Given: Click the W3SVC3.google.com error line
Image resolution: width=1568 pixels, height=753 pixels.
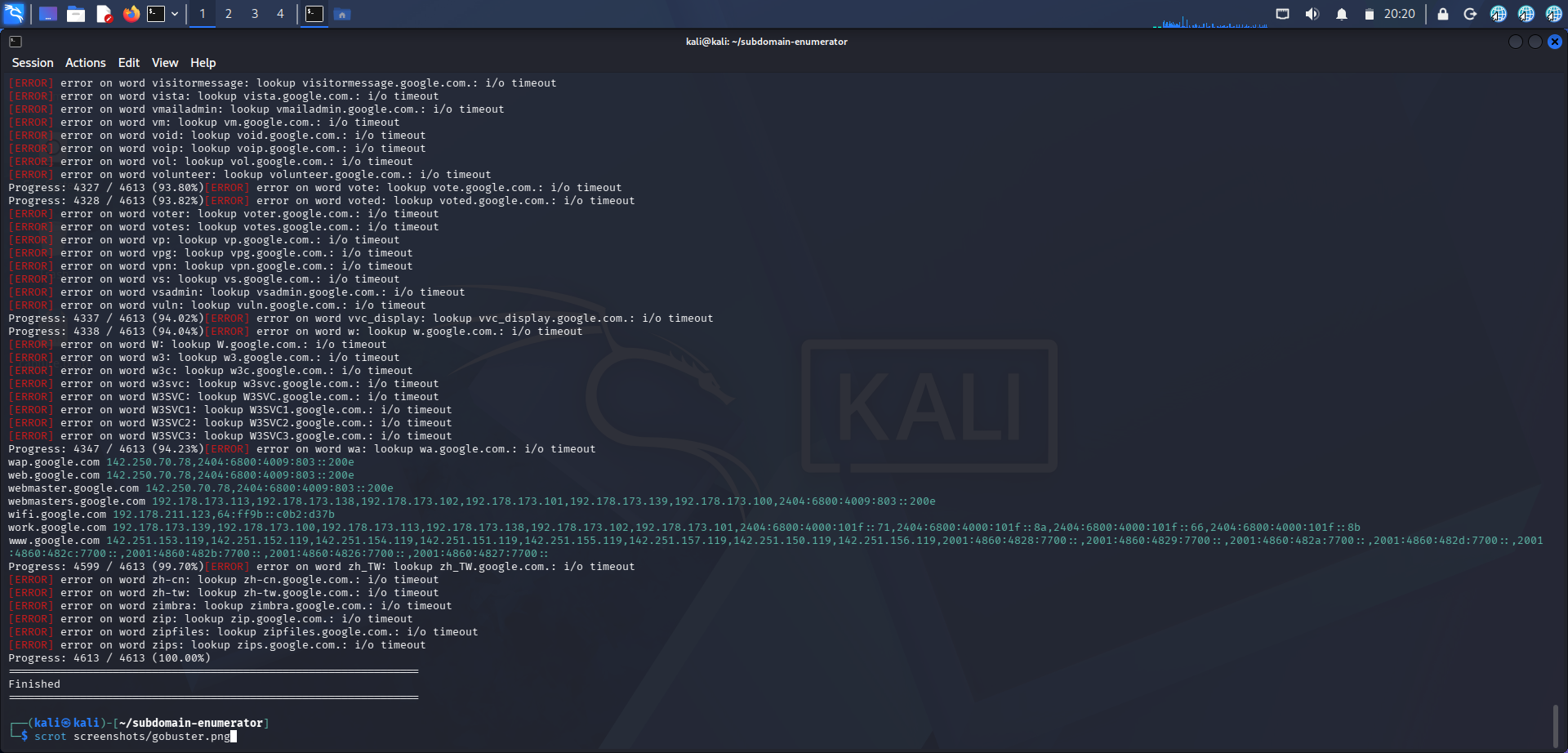Looking at the screenshot, I should pos(230,436).
